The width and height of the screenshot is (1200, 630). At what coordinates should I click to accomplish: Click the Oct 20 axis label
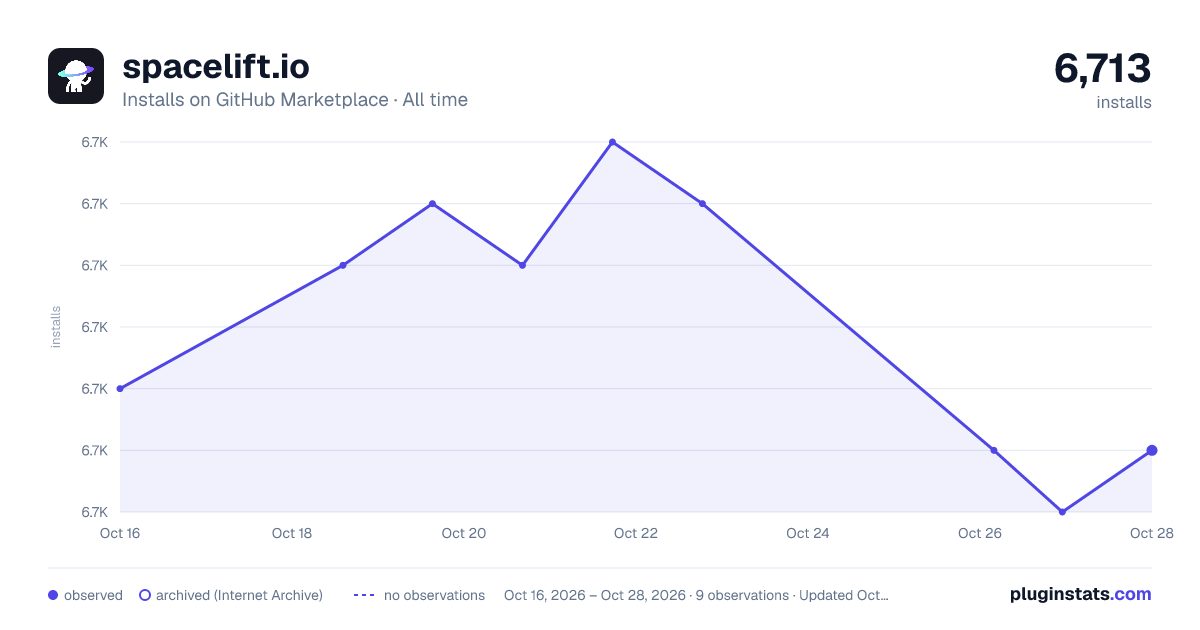click(x=464, y=533)
